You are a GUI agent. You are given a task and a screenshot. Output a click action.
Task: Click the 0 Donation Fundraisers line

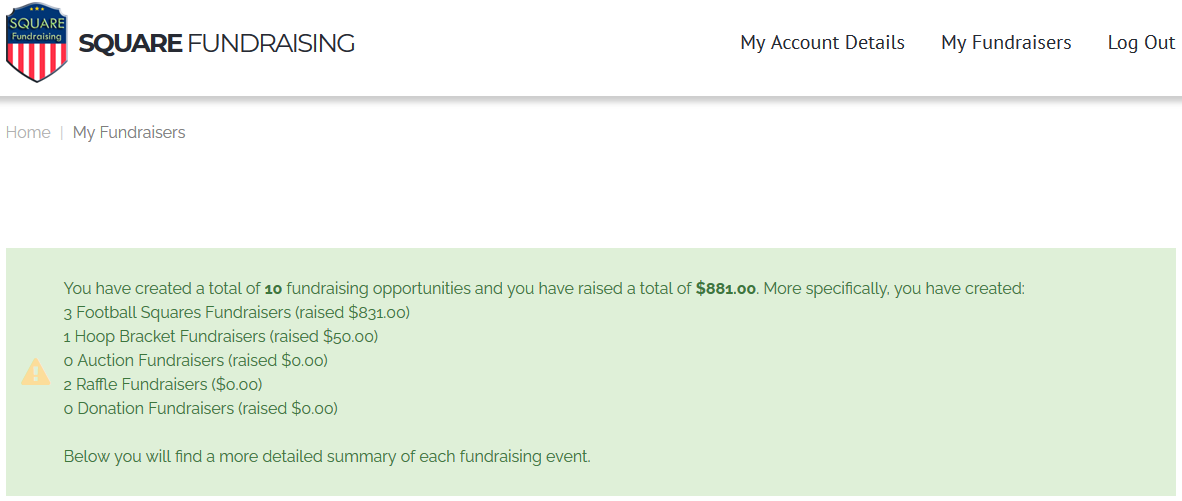click(200, 409)
